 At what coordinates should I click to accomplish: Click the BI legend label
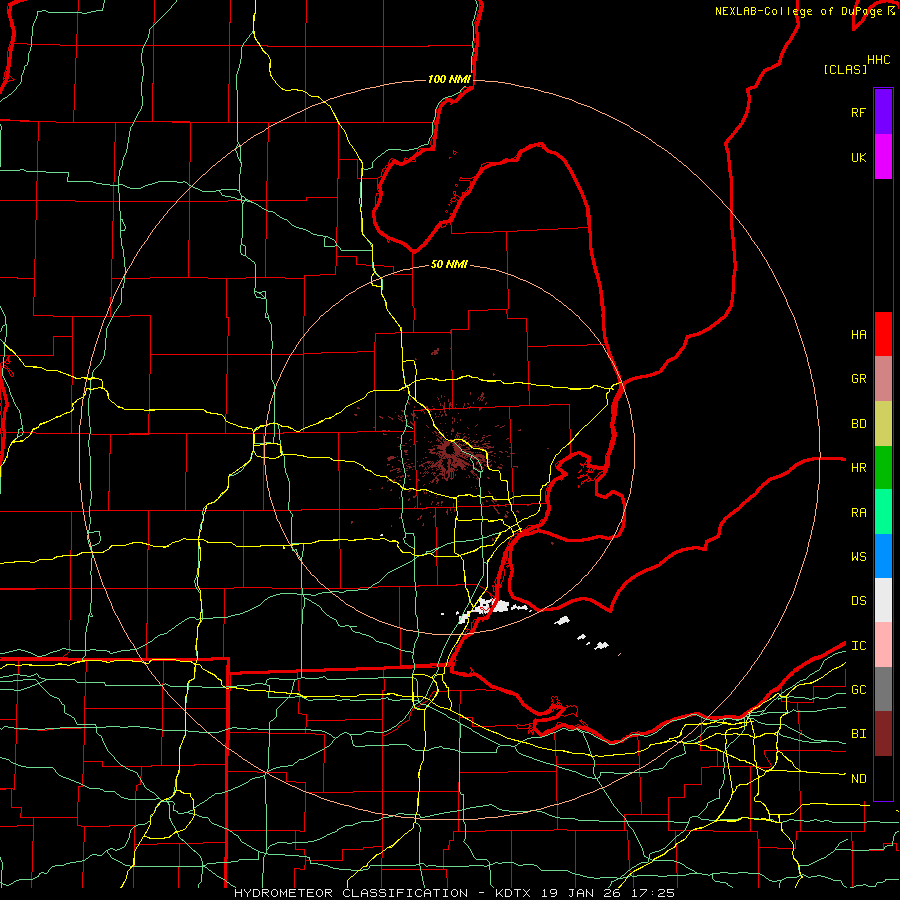858,734
